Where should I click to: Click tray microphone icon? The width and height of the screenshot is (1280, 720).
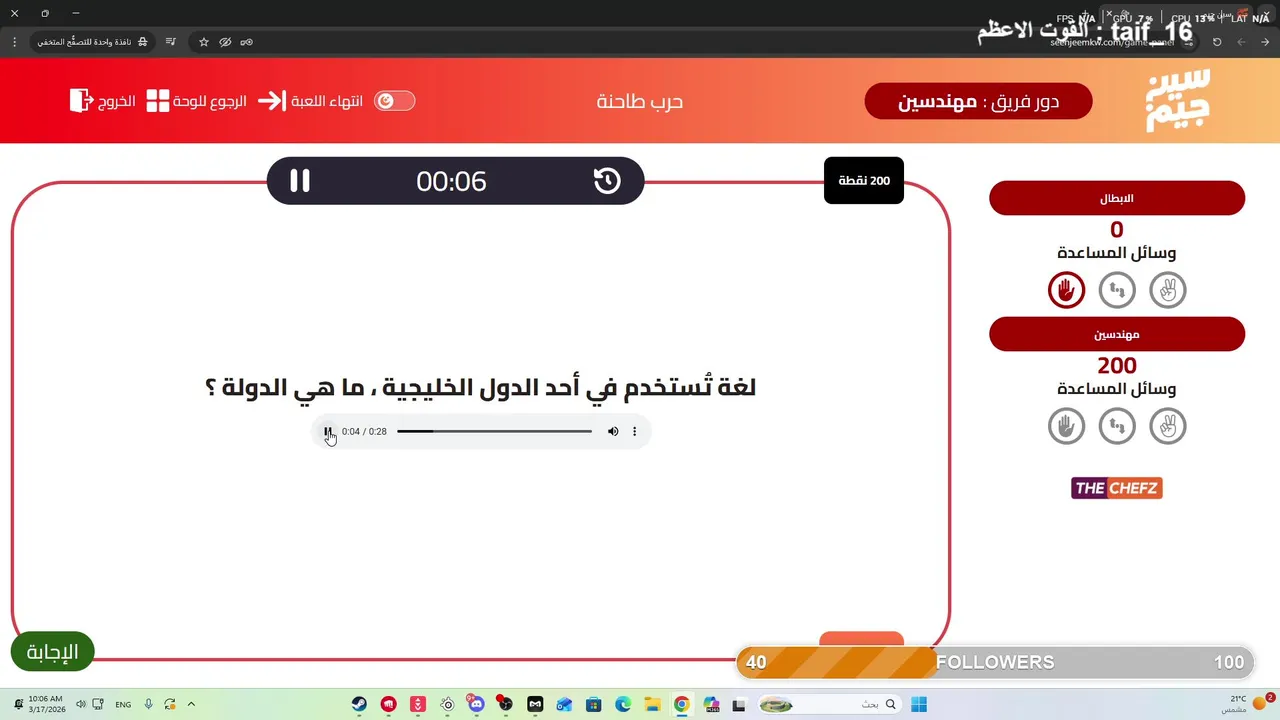[149, 704]
